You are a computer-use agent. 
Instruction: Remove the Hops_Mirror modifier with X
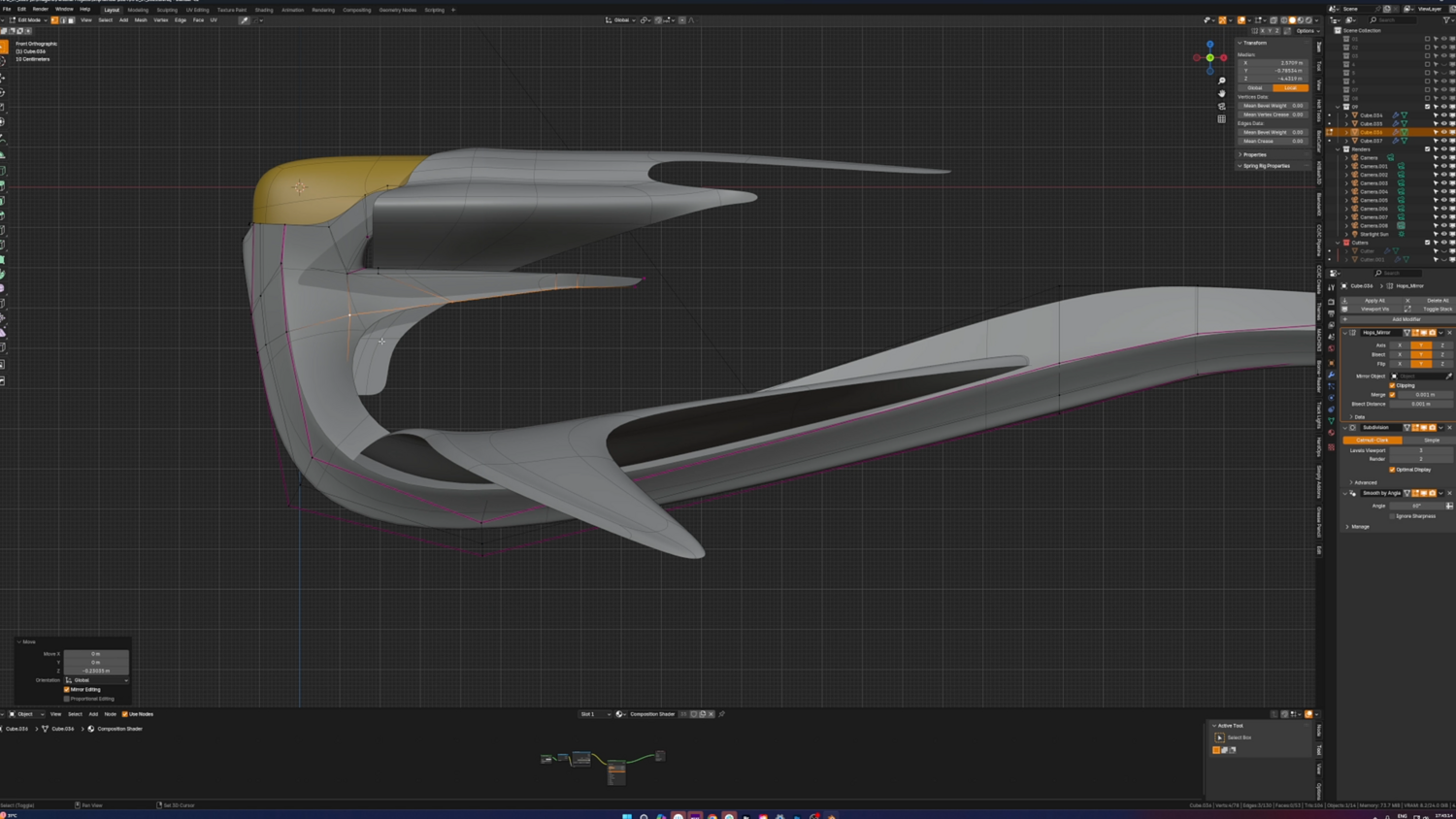pos(1449,333)
